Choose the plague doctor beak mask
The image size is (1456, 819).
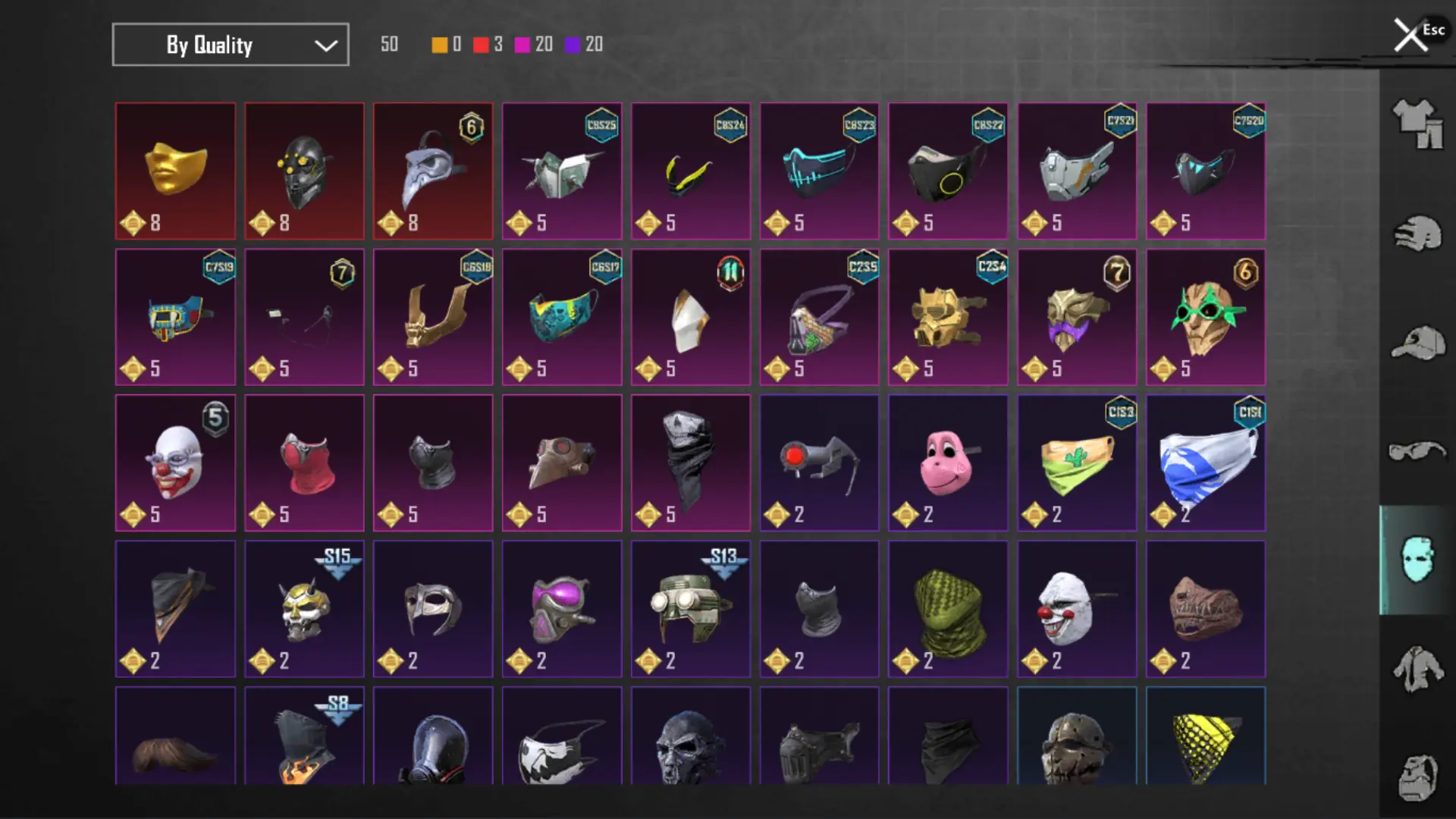[433, 171]
